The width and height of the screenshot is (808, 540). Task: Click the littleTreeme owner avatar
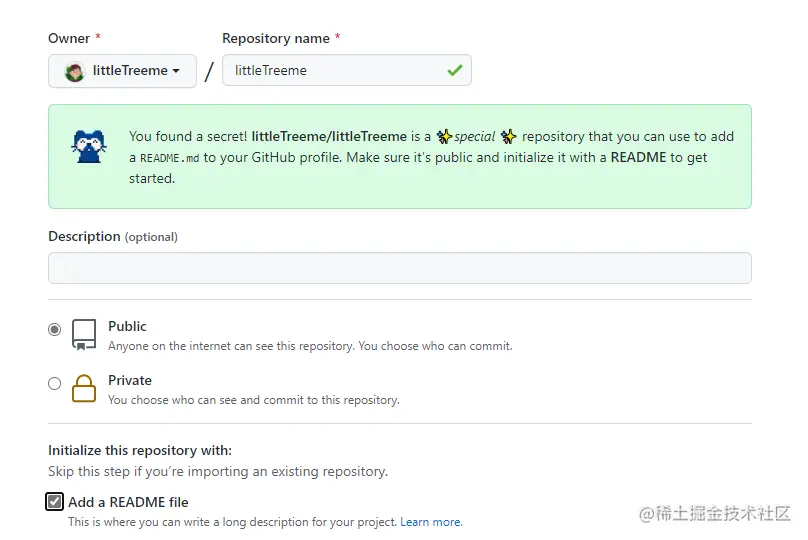75,71
